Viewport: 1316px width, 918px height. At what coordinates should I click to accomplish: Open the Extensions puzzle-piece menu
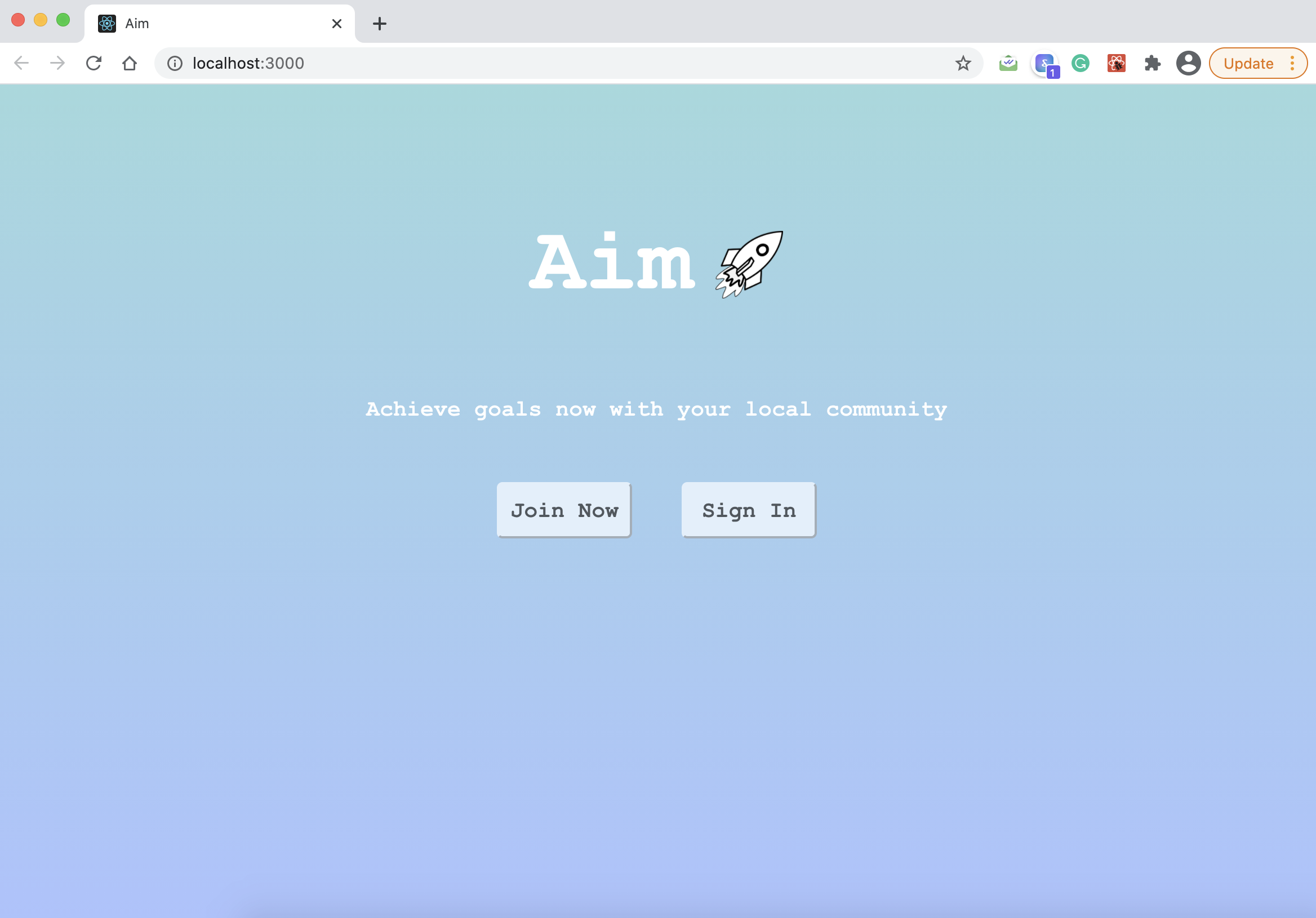[1152, 63]
